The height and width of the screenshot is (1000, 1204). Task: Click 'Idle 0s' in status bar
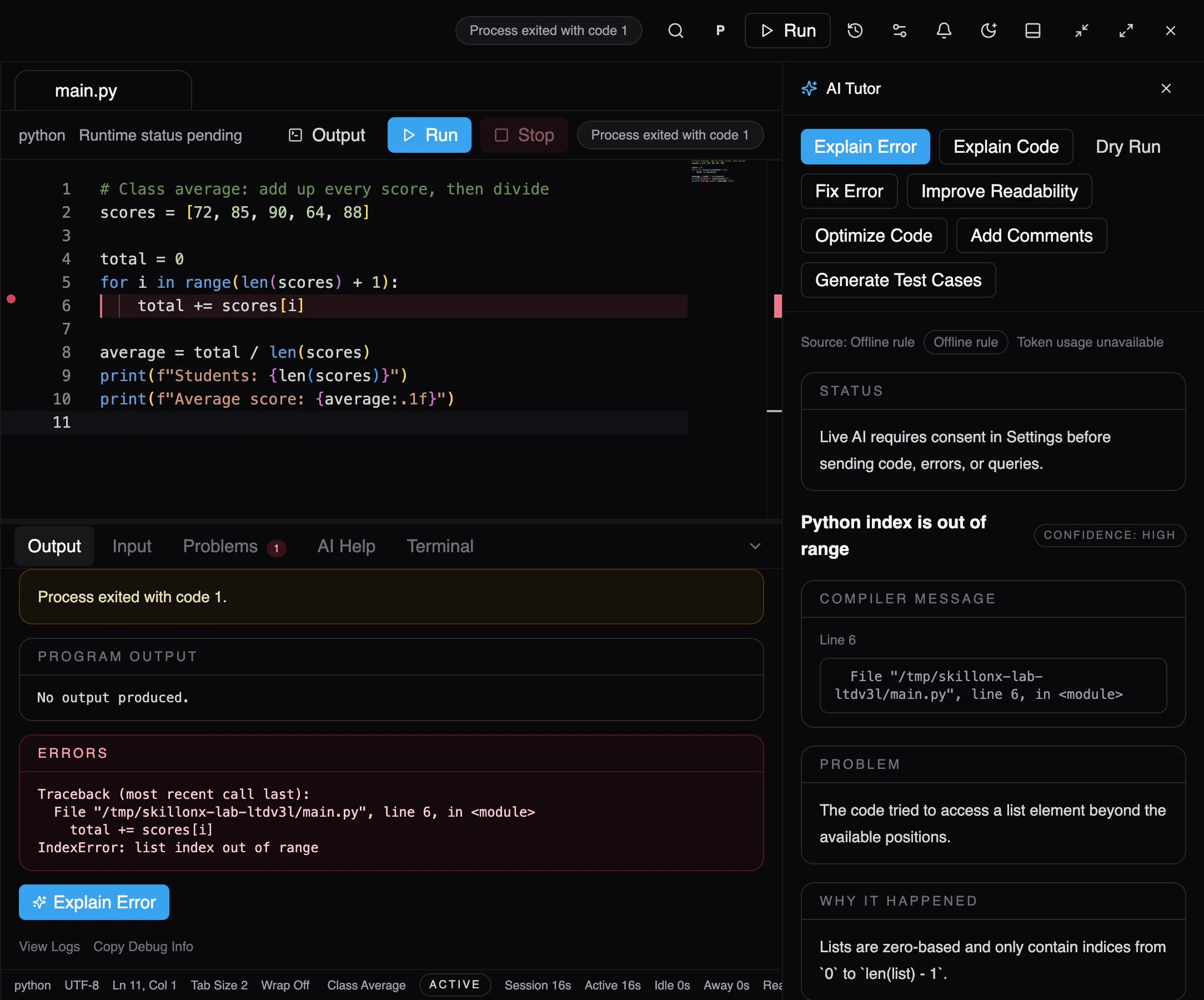(x=672, y=984)
